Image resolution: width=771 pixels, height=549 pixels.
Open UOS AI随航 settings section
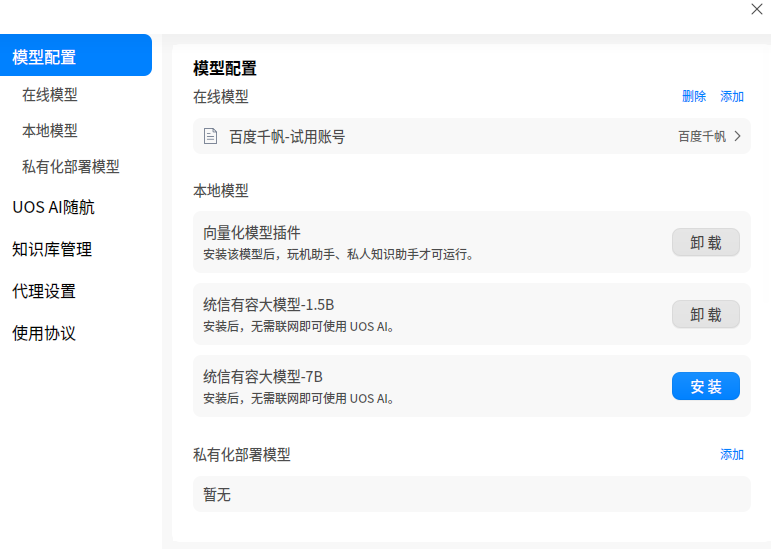click(x=53, y=207)
